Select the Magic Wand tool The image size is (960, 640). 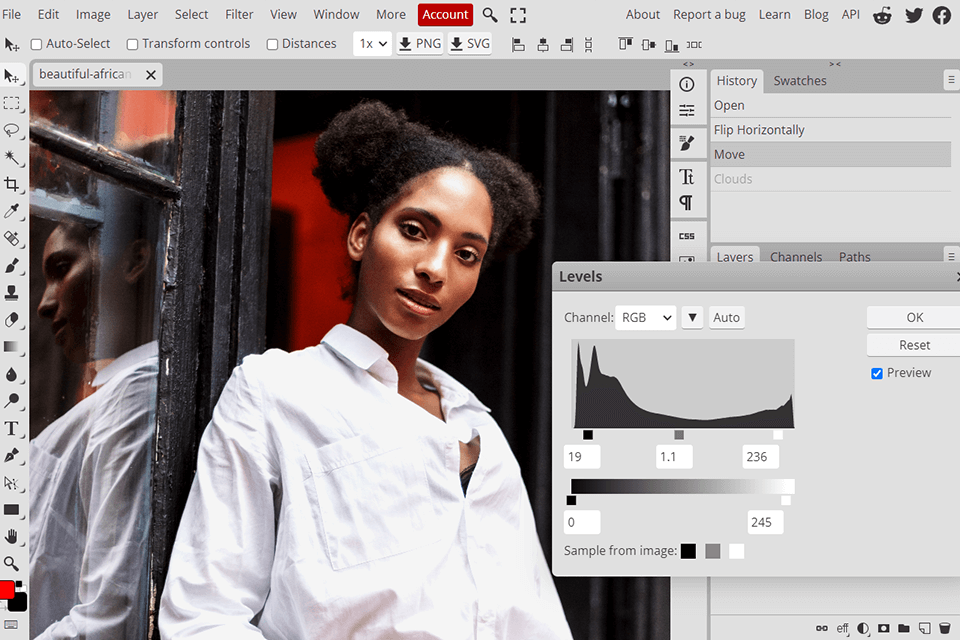click(12, 157)
